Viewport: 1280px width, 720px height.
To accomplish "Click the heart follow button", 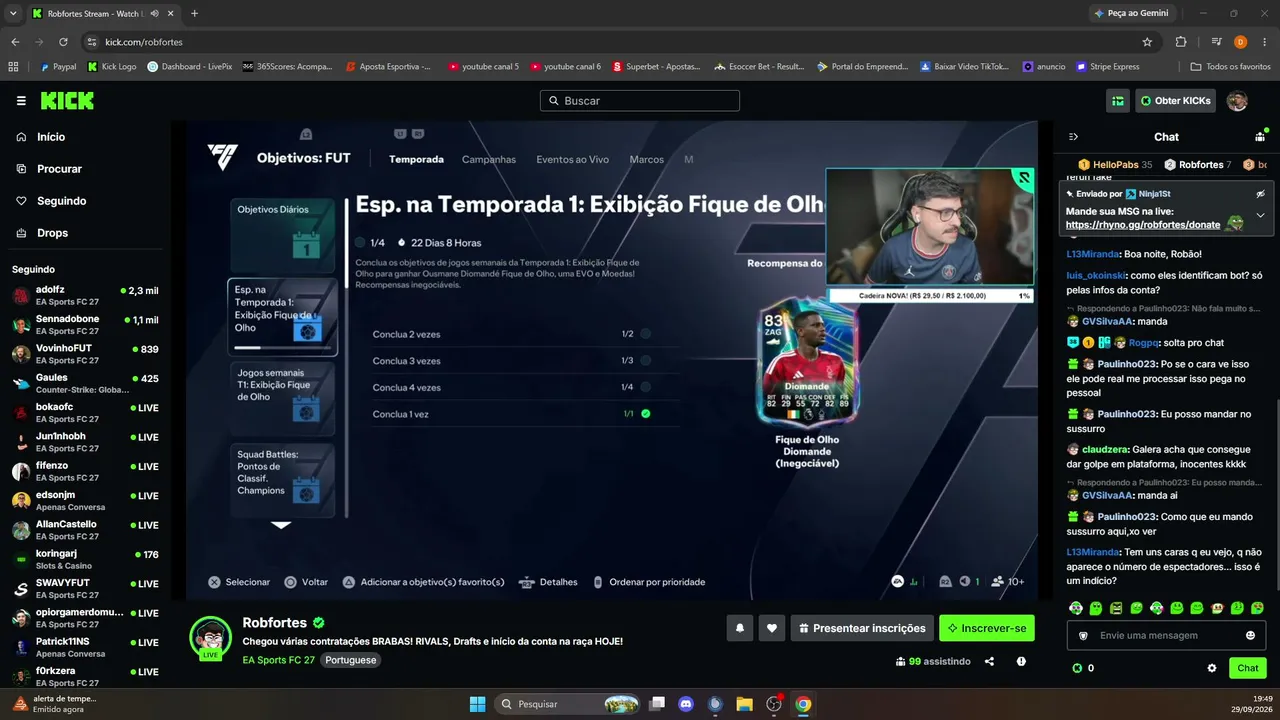I will click(x=771, y=628).
